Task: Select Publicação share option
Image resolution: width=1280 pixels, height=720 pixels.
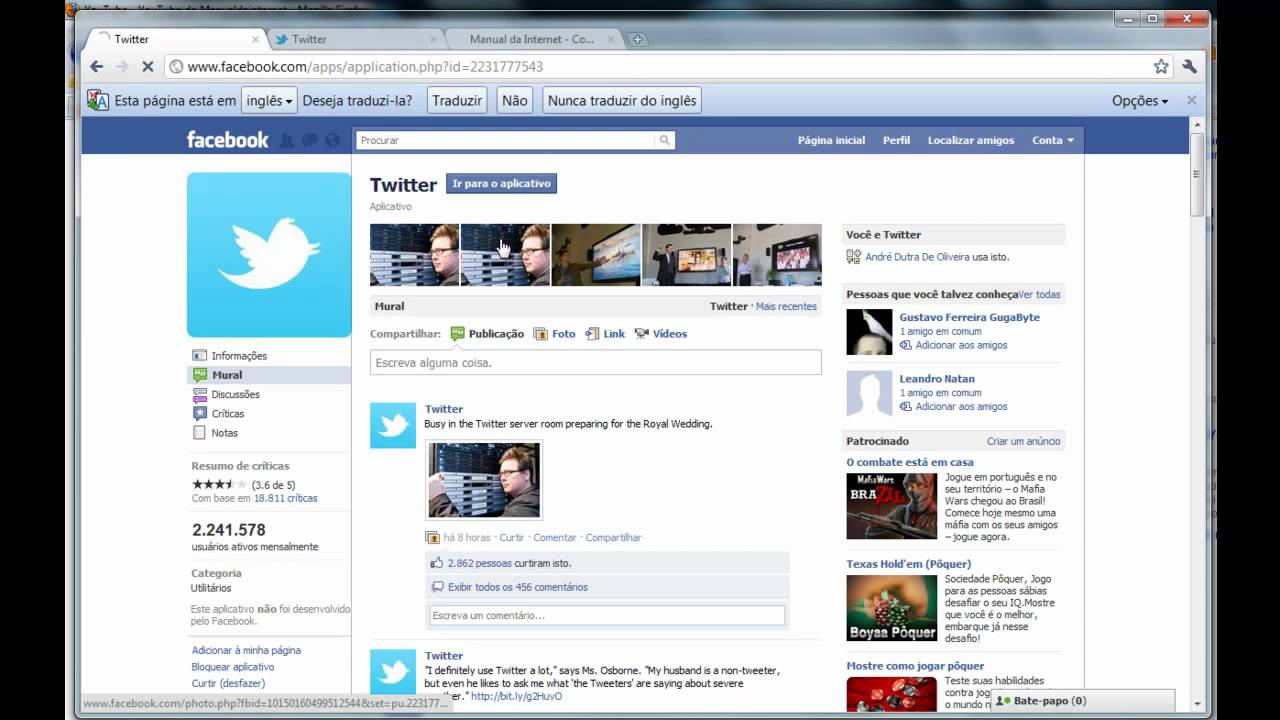Action: pyautogui.click(x=487, y=334)
